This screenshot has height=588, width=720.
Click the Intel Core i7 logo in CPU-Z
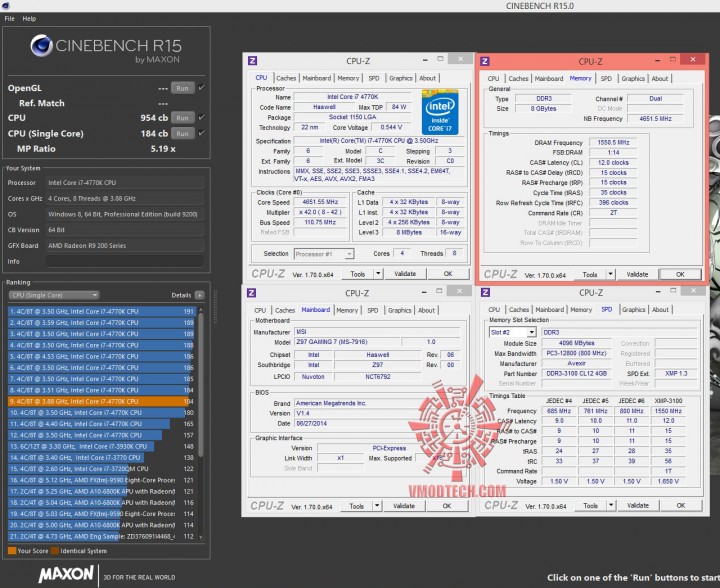click(440, 112)
